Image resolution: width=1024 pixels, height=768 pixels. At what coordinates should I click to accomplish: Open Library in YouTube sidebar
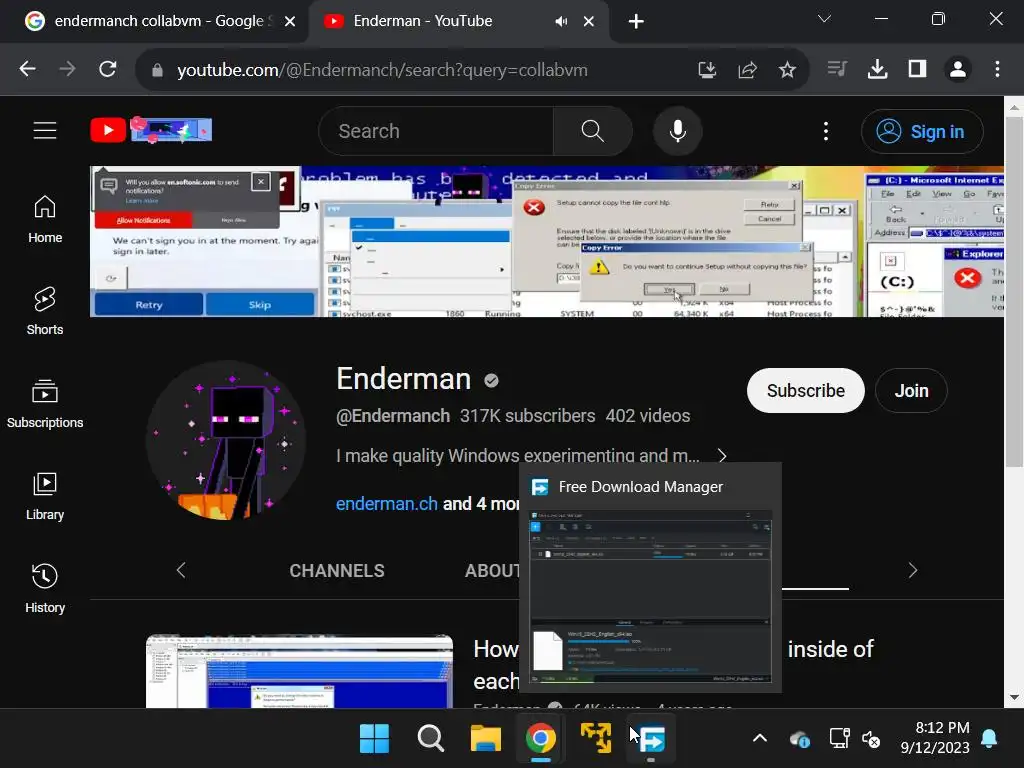point(45,496)
